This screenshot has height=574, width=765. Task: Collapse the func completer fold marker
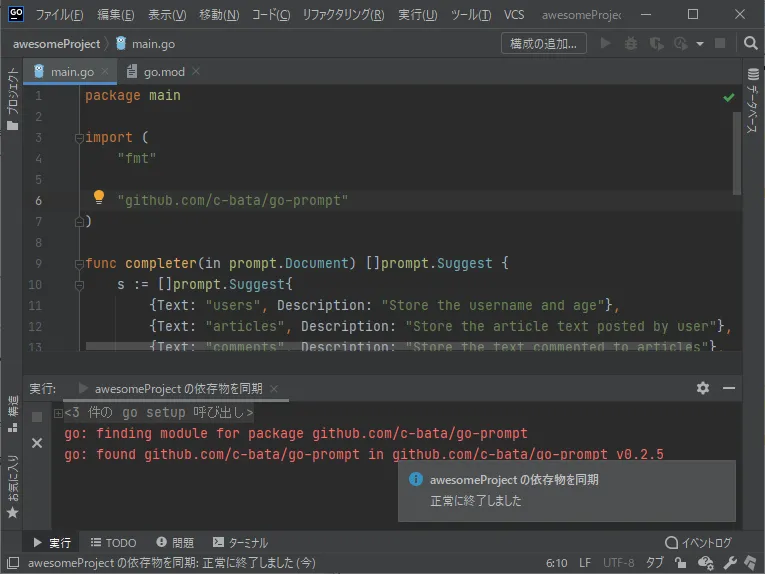tap(79, 264)
